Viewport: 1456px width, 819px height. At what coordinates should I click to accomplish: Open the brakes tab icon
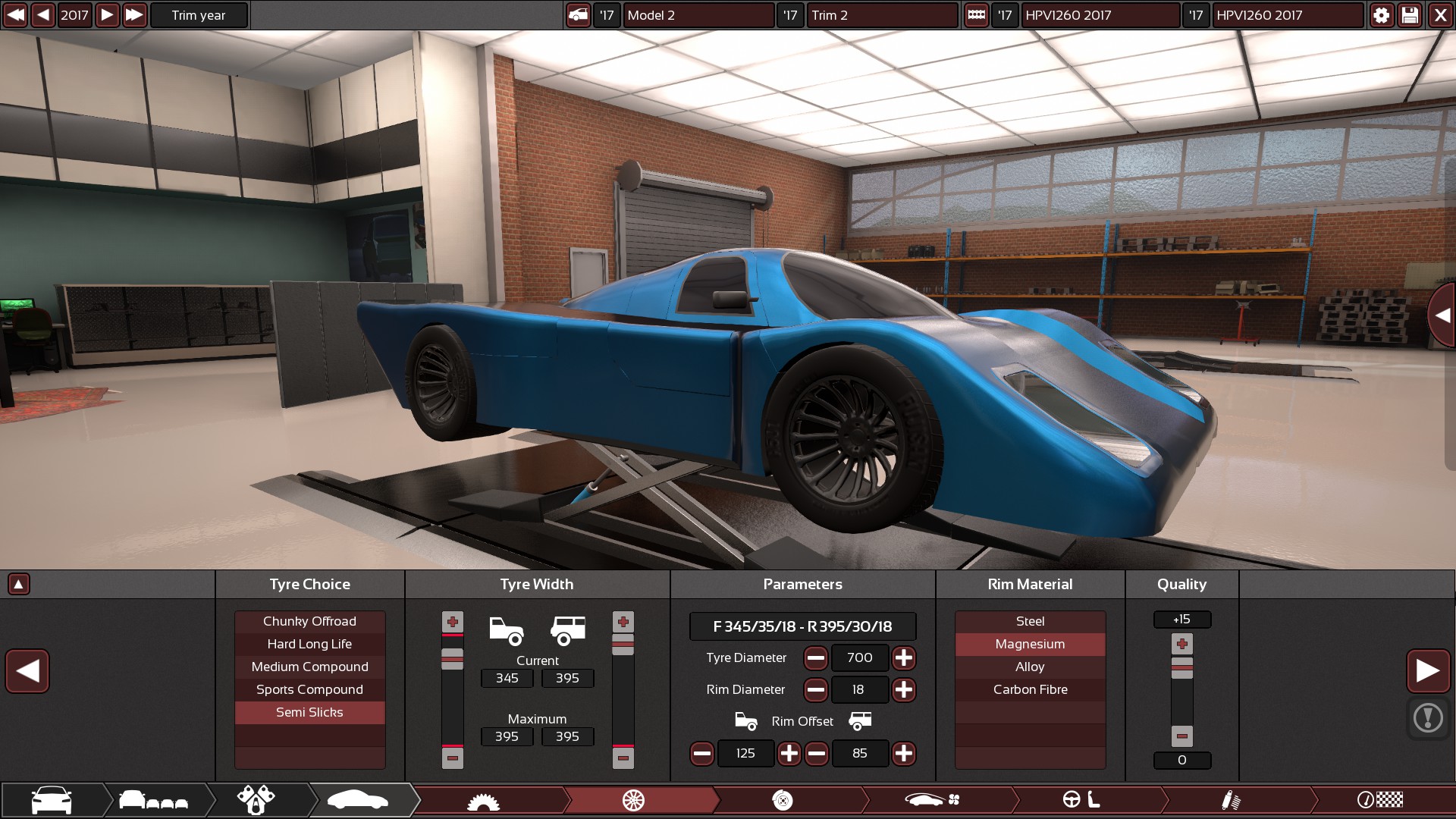coord(782,800)
